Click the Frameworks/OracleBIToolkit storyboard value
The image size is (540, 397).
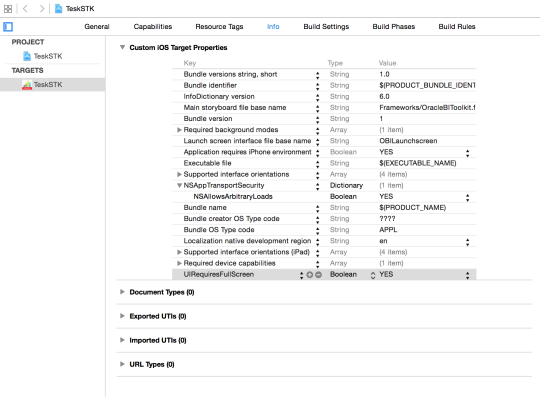click(x=427, y=107)
